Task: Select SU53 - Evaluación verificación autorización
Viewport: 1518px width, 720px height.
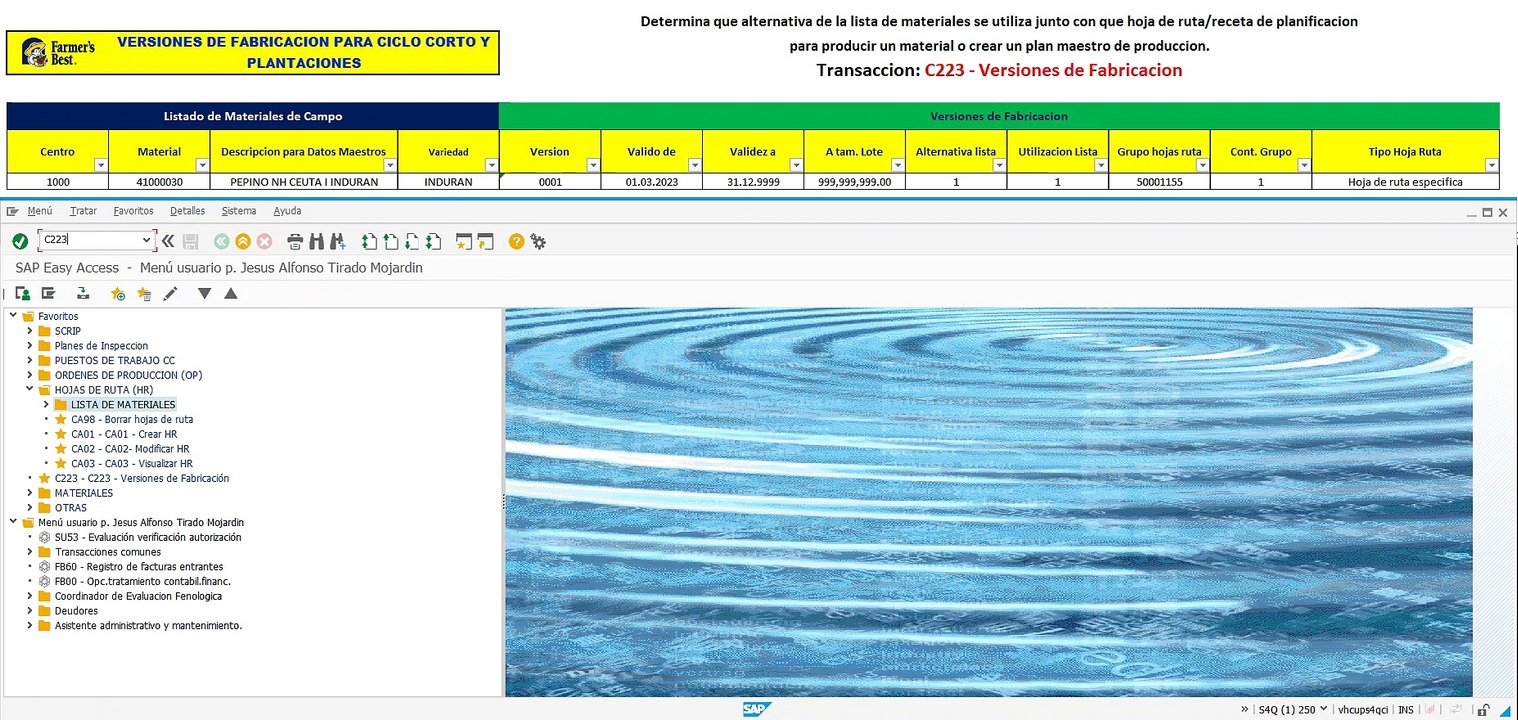Action: pyautogui.click(x=148, y=537)
